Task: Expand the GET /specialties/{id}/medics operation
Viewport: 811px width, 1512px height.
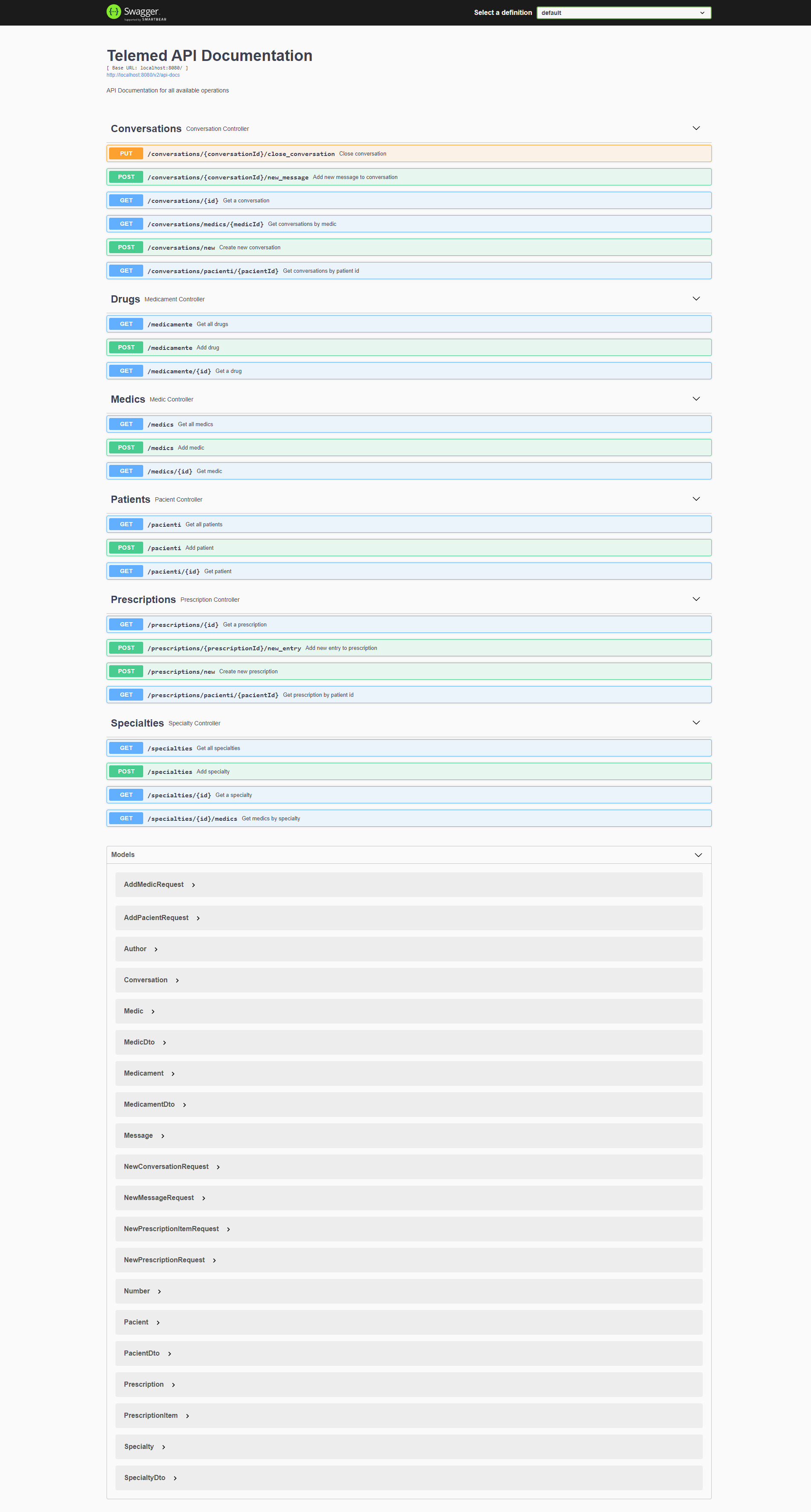Action: 409,818
